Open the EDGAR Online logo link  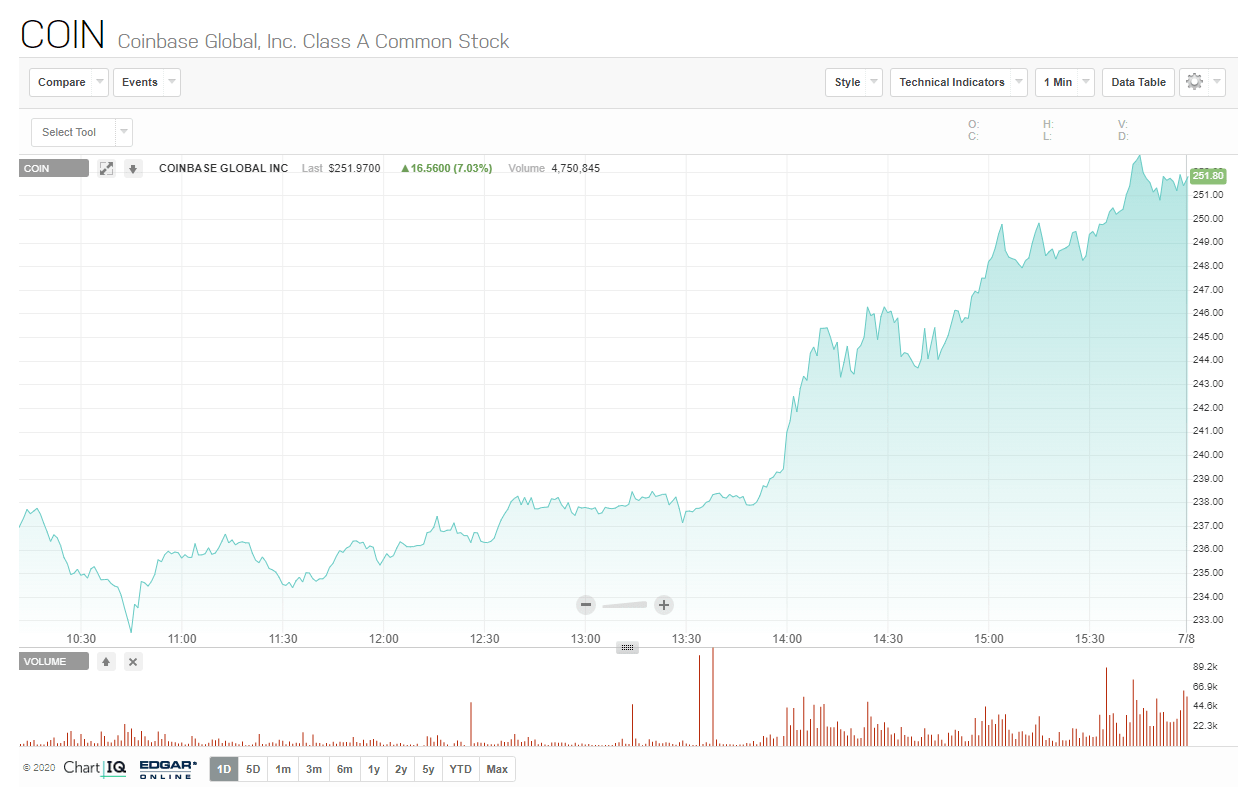(x=168, y=769)
